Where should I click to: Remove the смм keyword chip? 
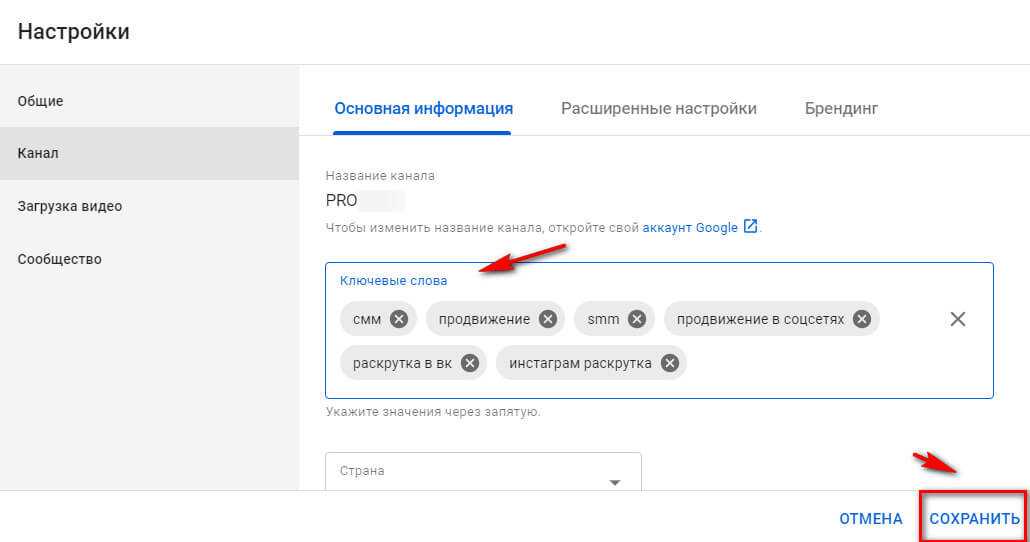(399, 319)
